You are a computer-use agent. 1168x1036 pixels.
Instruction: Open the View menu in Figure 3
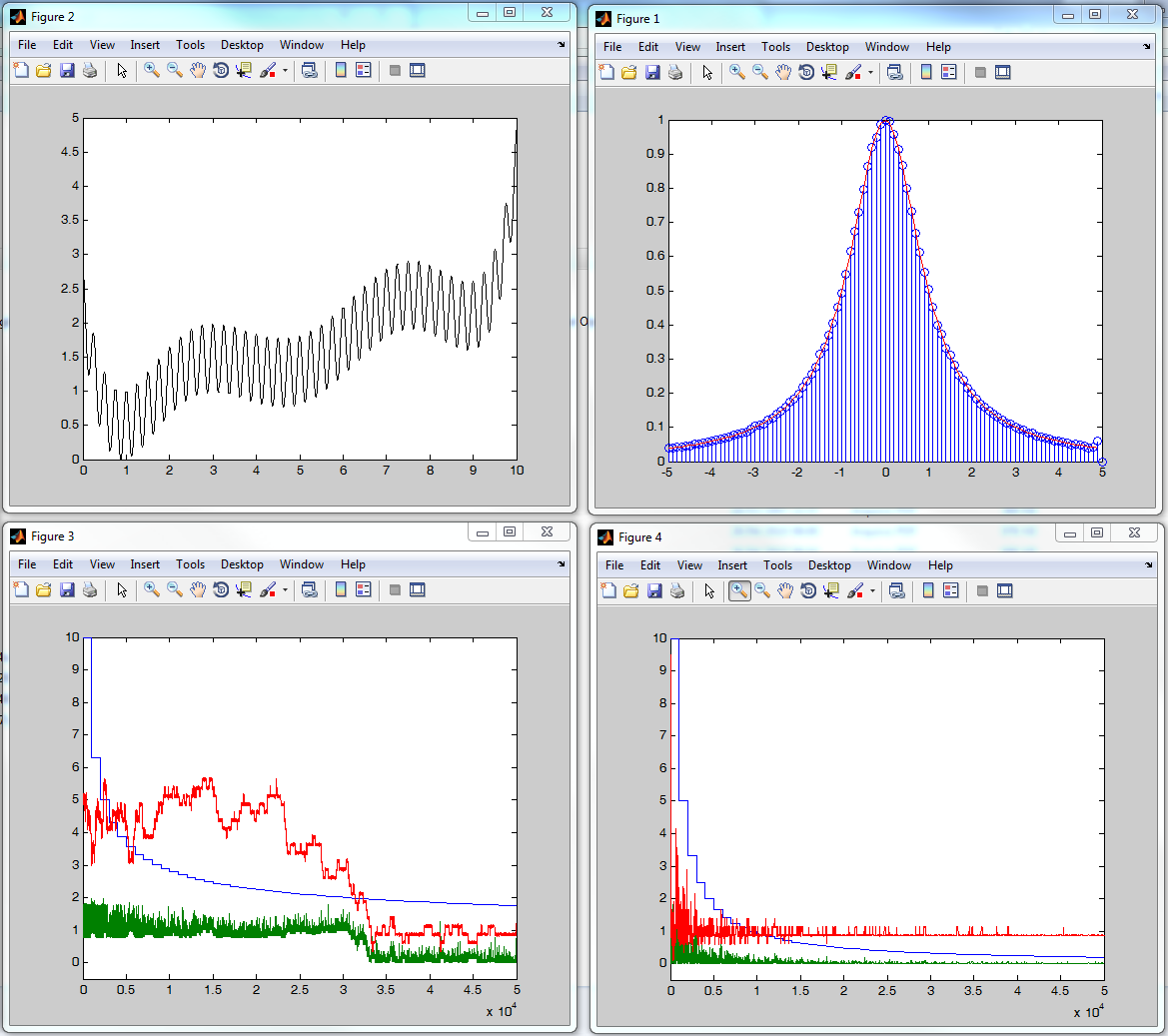102,564
